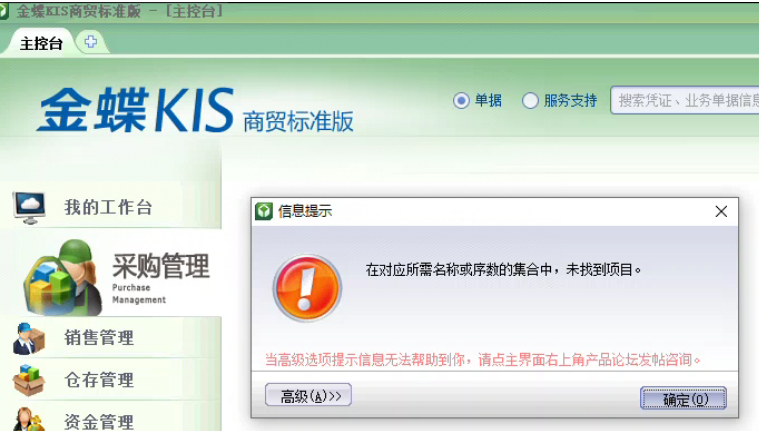Click the 金蝶KIS logo in header
Viewport: 759px width, 431px height.
135,110
